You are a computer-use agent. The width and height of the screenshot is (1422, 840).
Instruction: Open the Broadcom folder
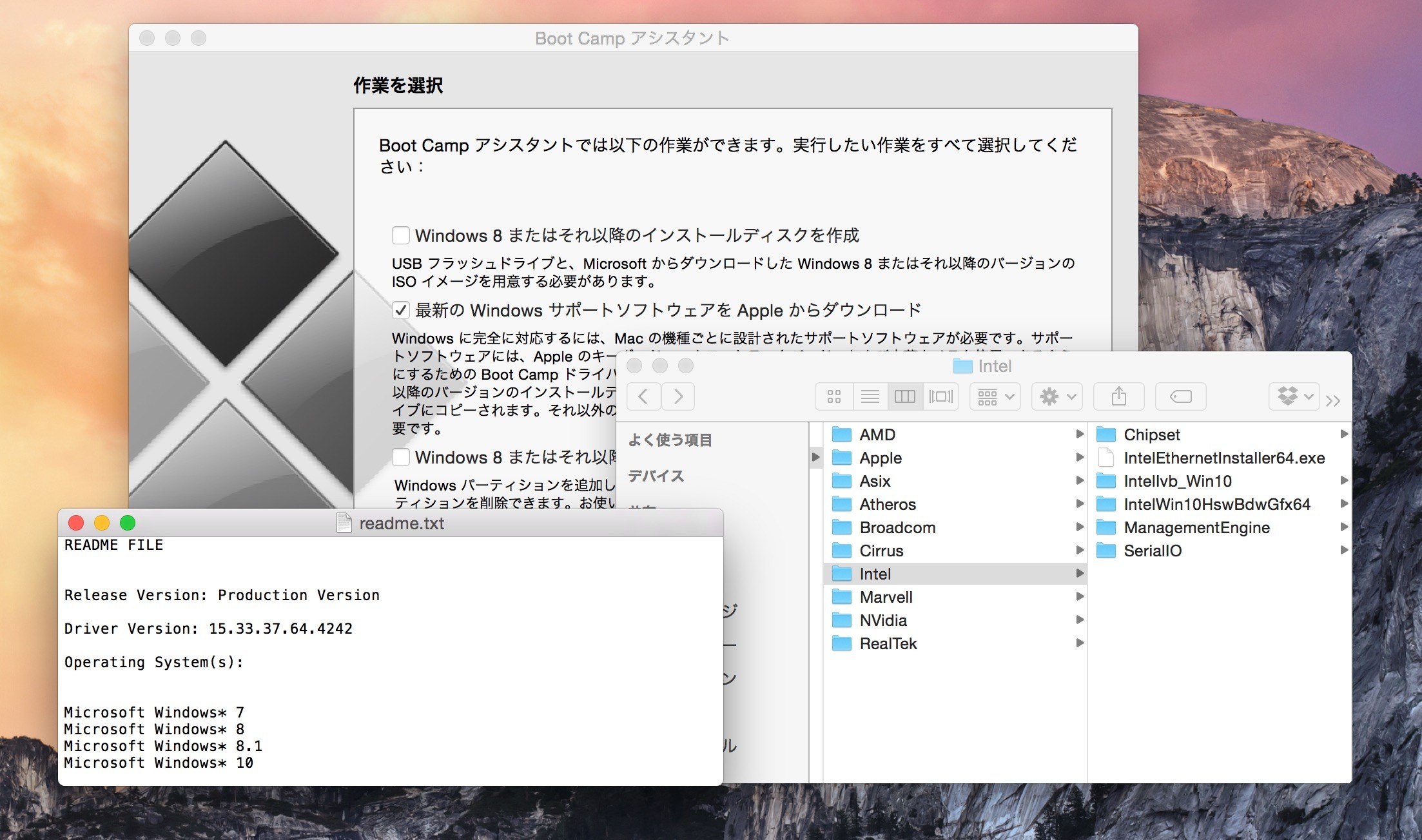(x=897, y=527)
